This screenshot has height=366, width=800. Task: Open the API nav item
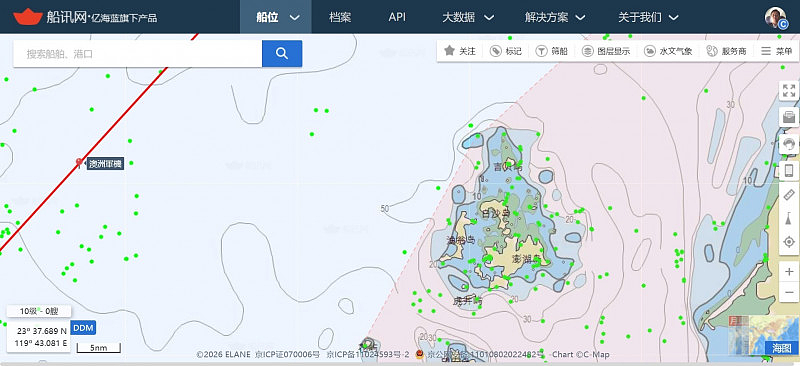(x=397, y=17)
